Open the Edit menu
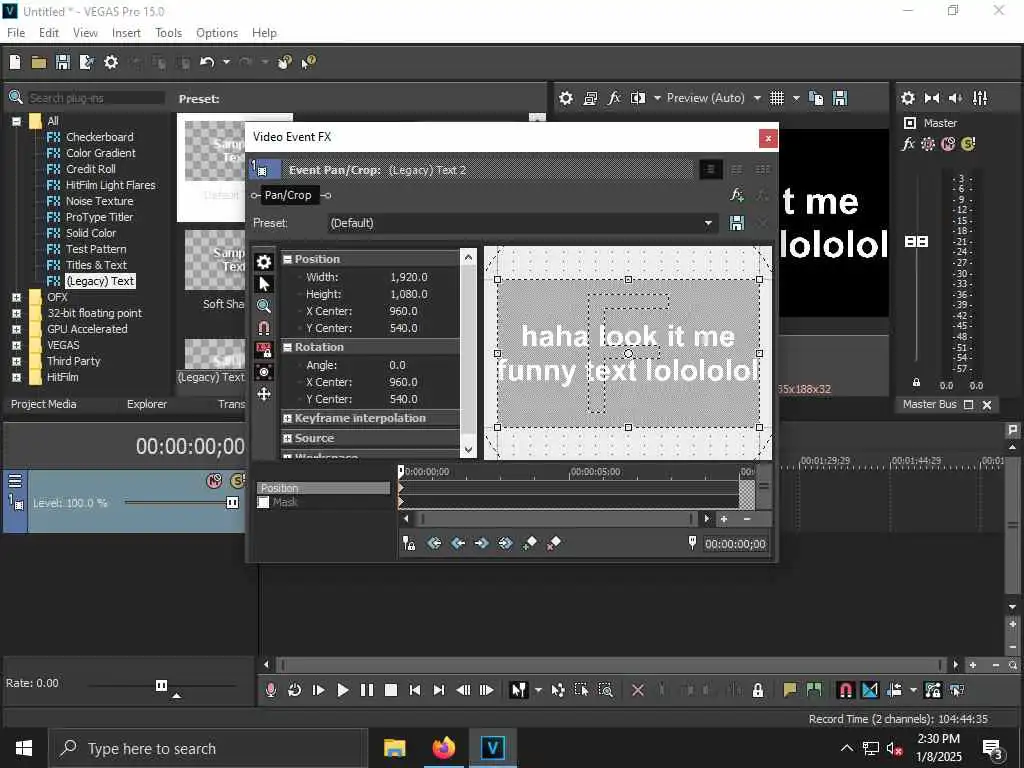 point(48,33)
